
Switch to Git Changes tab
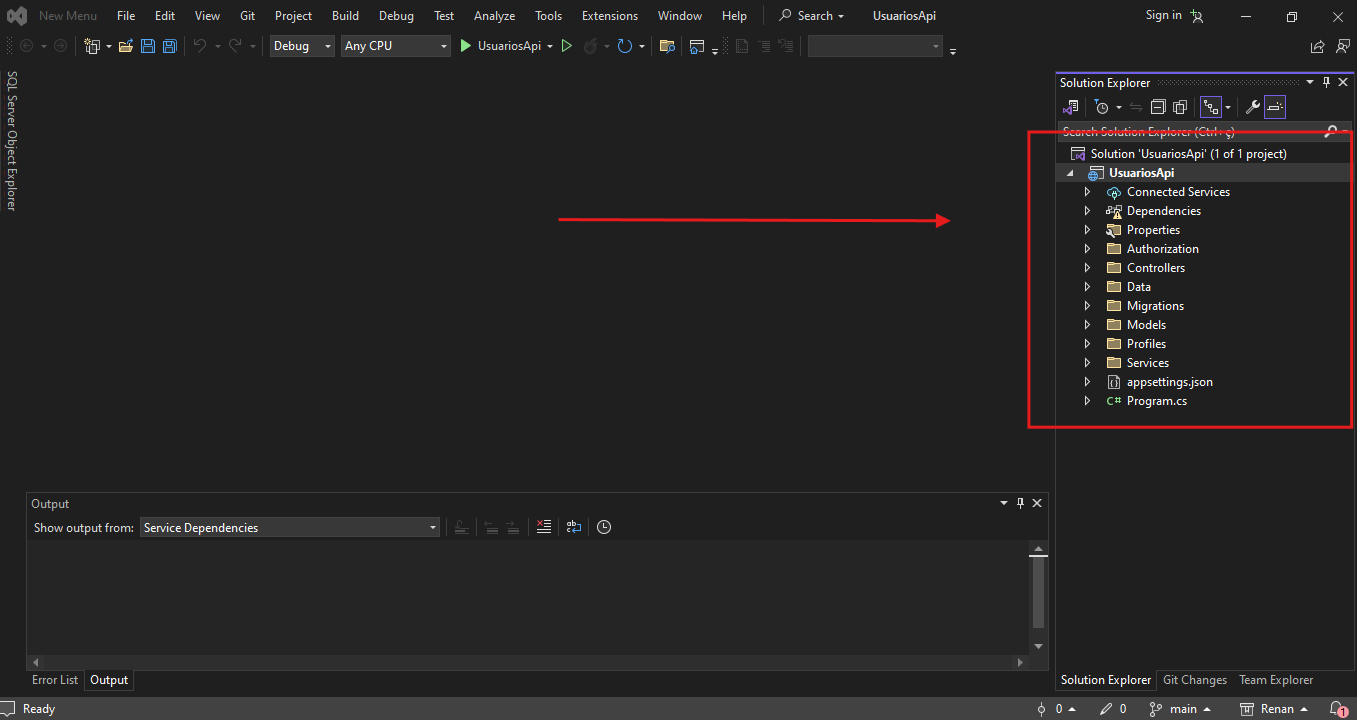tap(1195, 680)
